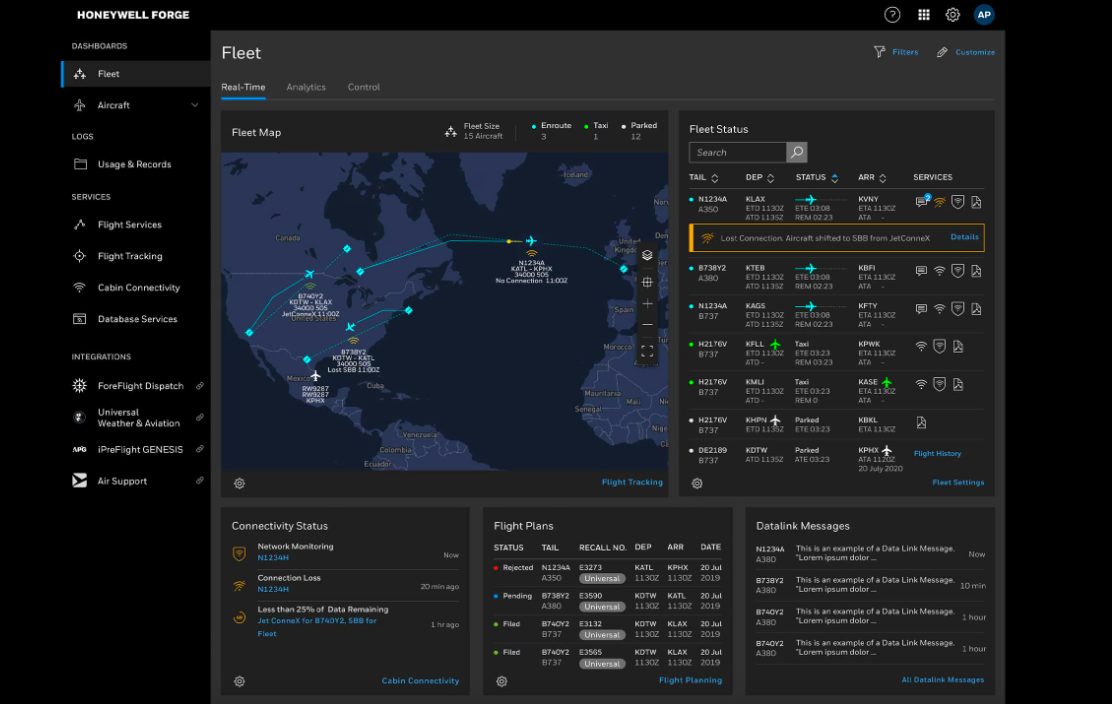Zoom in on the fleet map
The height and width of the screenshot is (704, 1112).
[647, 303]
